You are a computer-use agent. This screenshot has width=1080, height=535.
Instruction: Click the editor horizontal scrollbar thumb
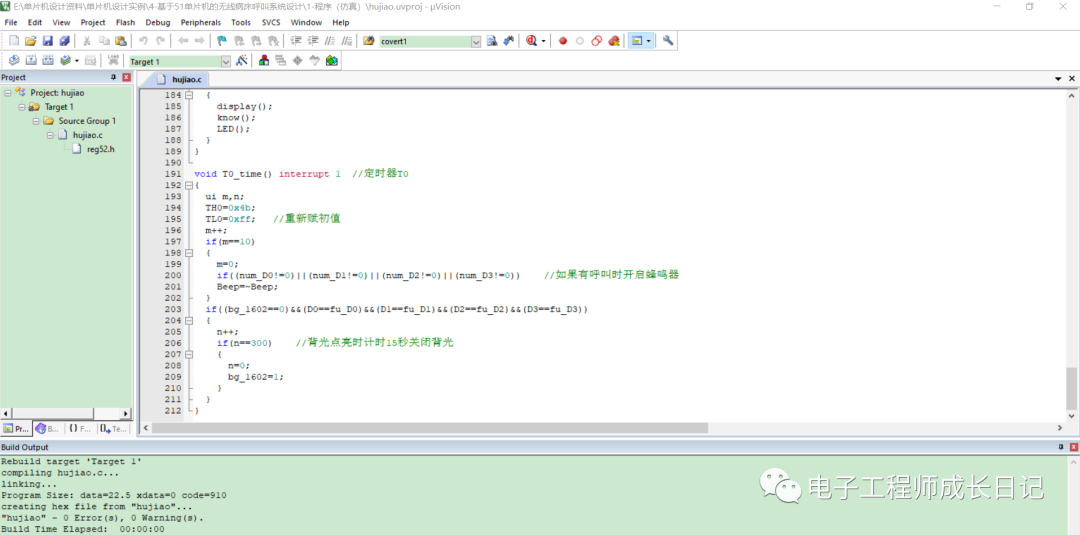pyautogui.click(x=430, y=428)
